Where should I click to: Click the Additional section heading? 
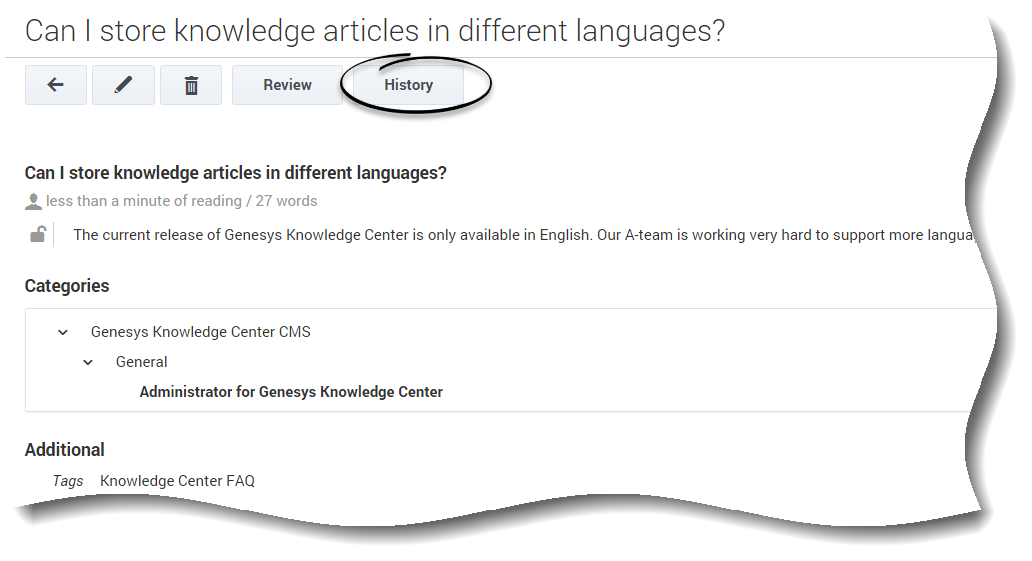coord(64,450)
